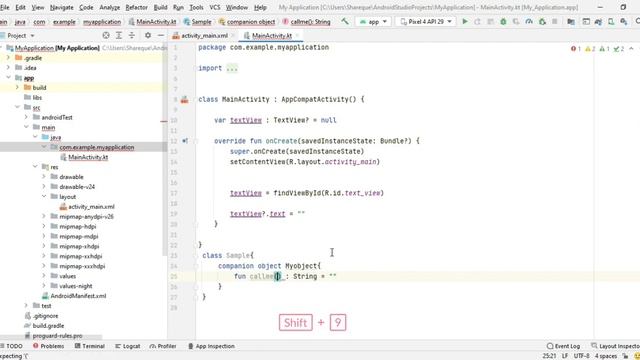Open the Build menu
The width and height of the screenshot is (640, 360).
tap(160, 7)
